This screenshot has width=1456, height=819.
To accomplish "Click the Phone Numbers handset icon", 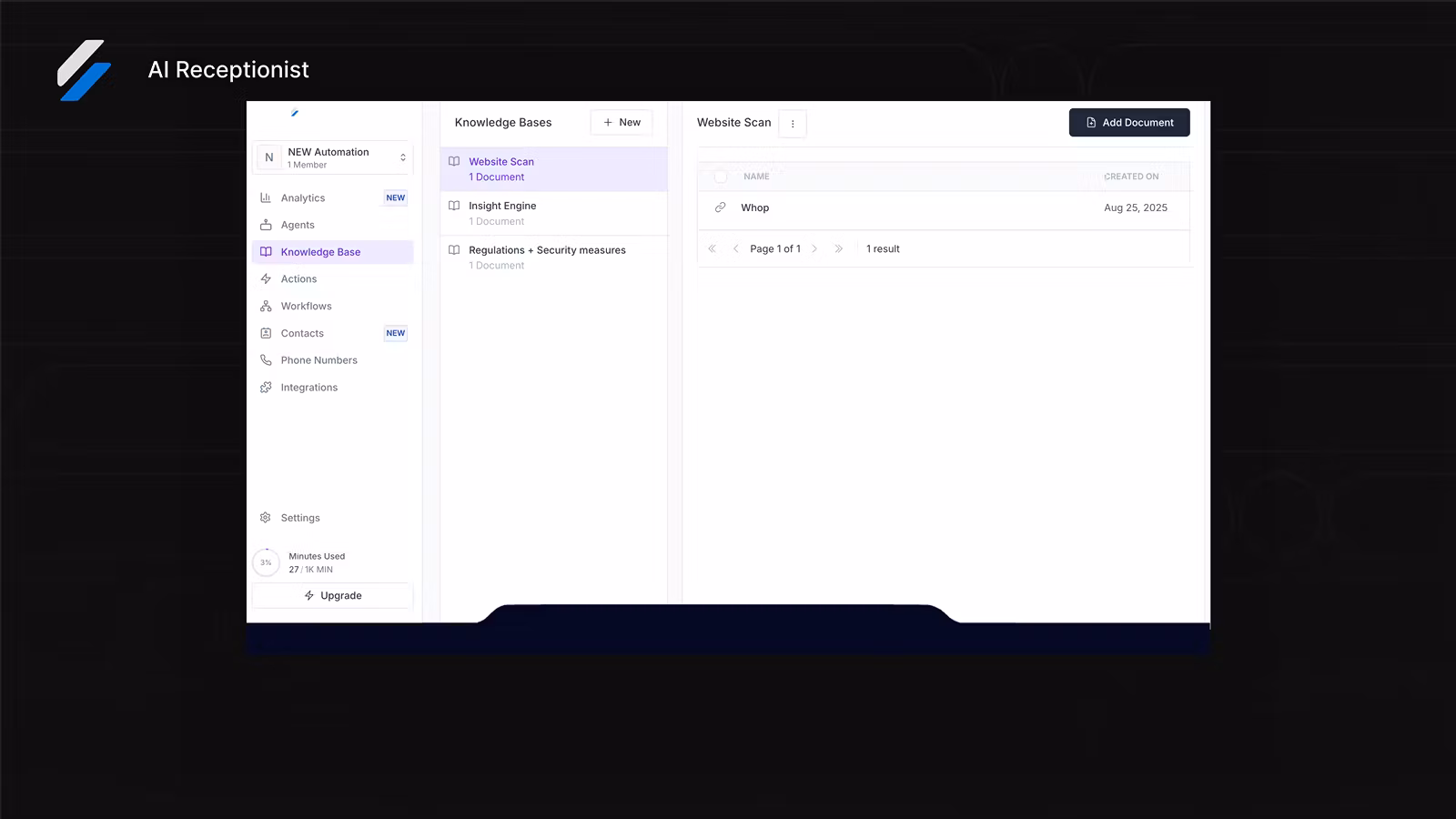I will coord(266,360).
